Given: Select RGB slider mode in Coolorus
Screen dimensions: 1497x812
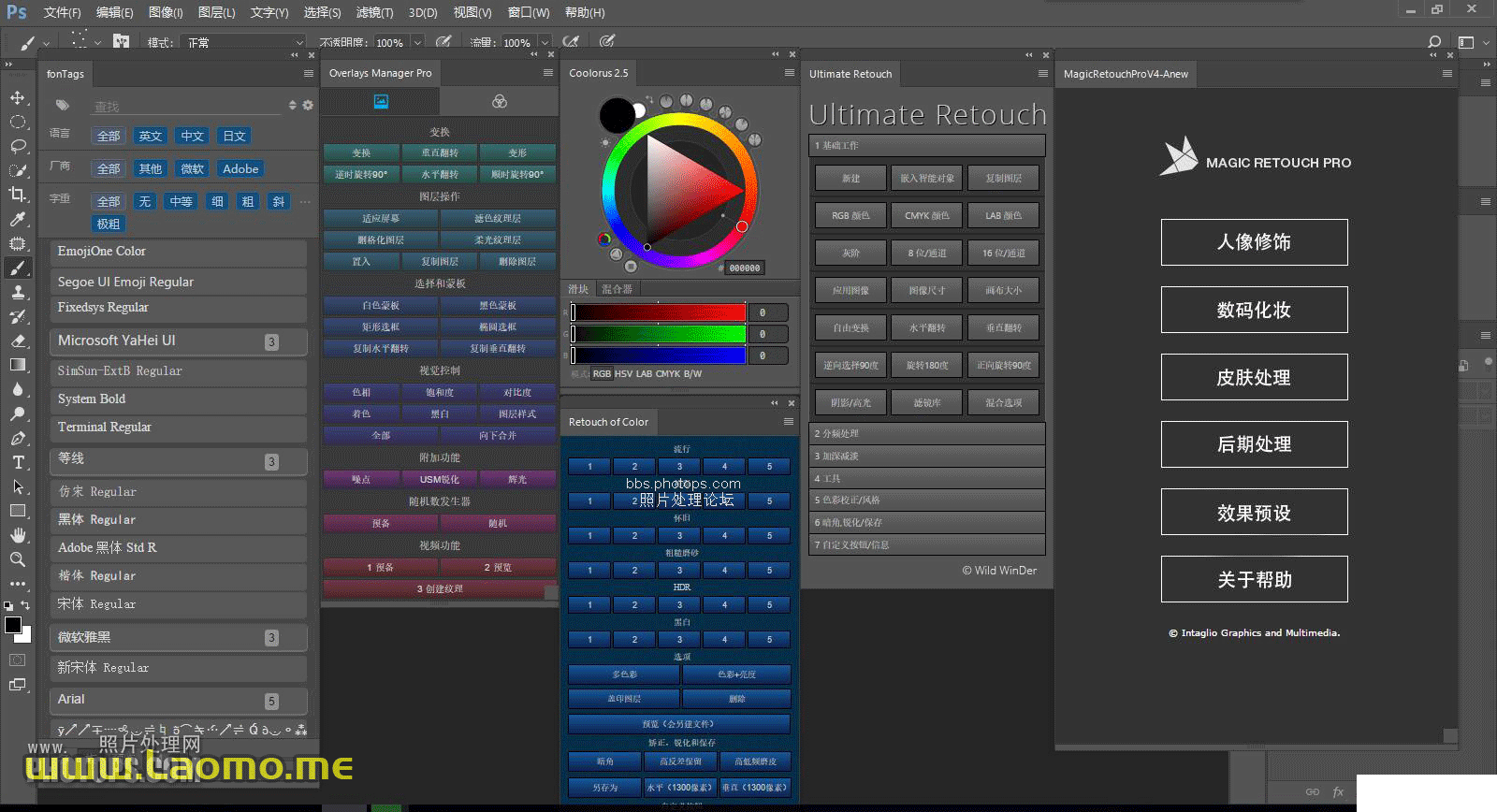Looking at the screenshot, I should click(602, 373).
